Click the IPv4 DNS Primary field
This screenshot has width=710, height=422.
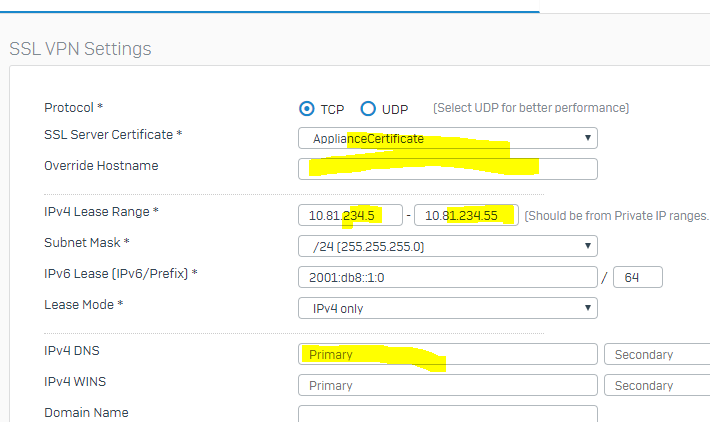pos(448,354)
